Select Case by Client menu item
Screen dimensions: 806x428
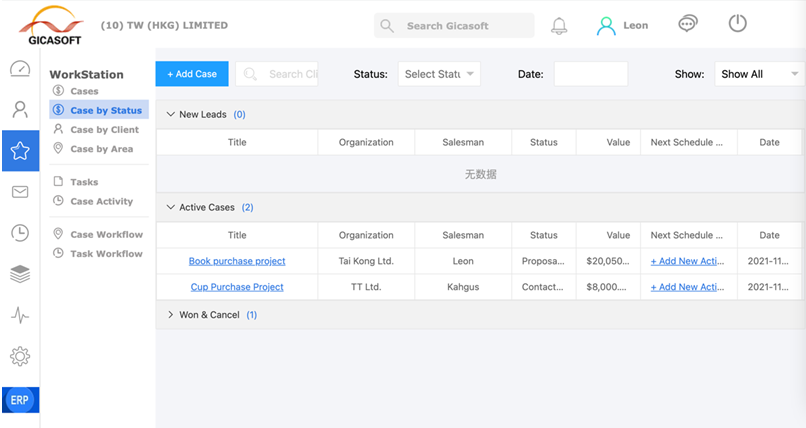[104, 130]
